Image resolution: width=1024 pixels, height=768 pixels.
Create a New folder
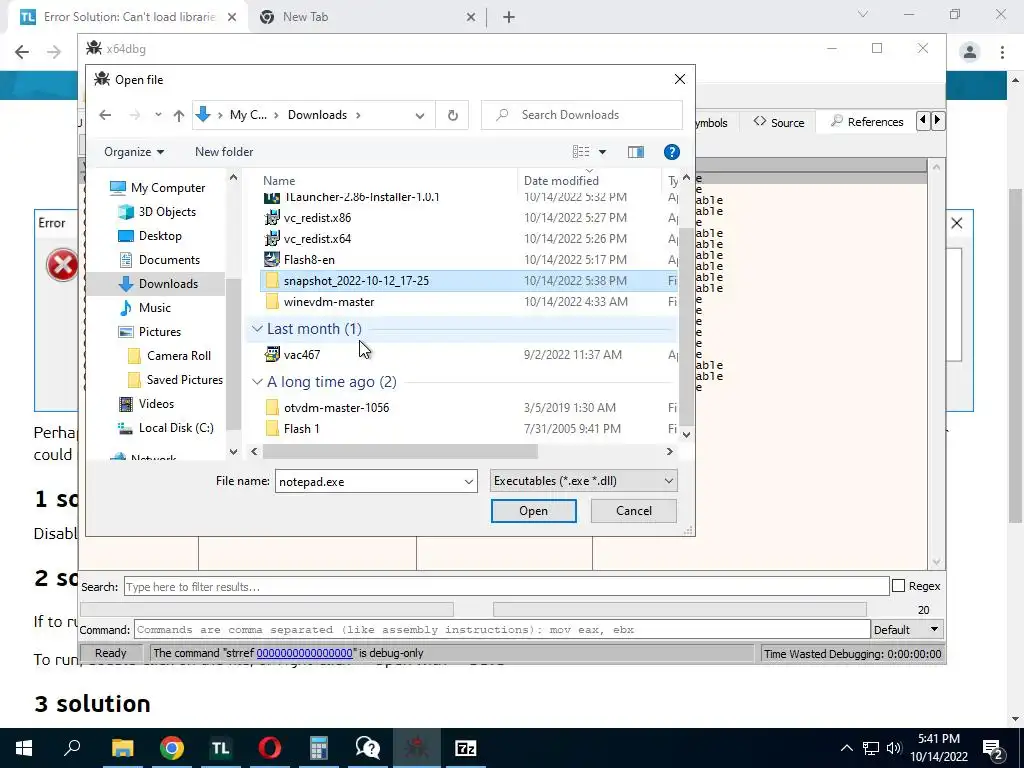tap(224, 152)
